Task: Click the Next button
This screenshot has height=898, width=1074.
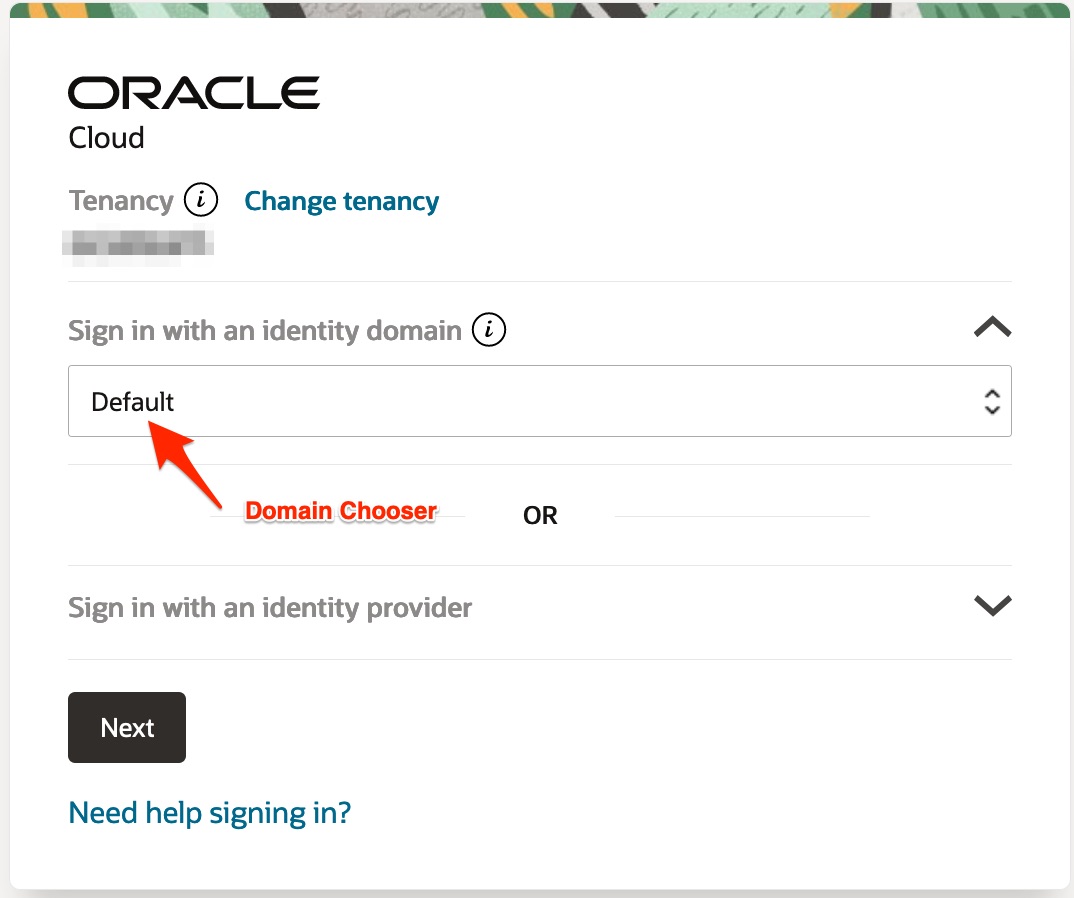Action: pos(126,727)
